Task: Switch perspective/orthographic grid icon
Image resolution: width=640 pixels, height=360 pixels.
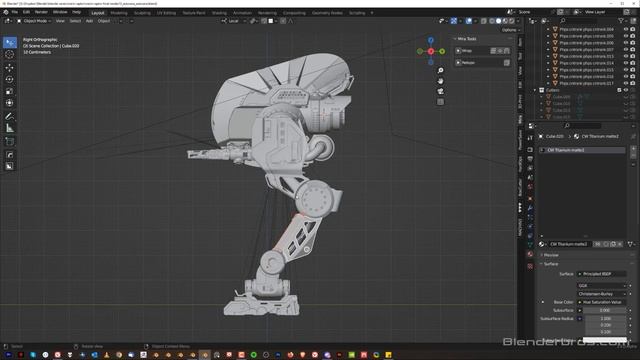Action: pyautogui.click(x=440, y=102)
